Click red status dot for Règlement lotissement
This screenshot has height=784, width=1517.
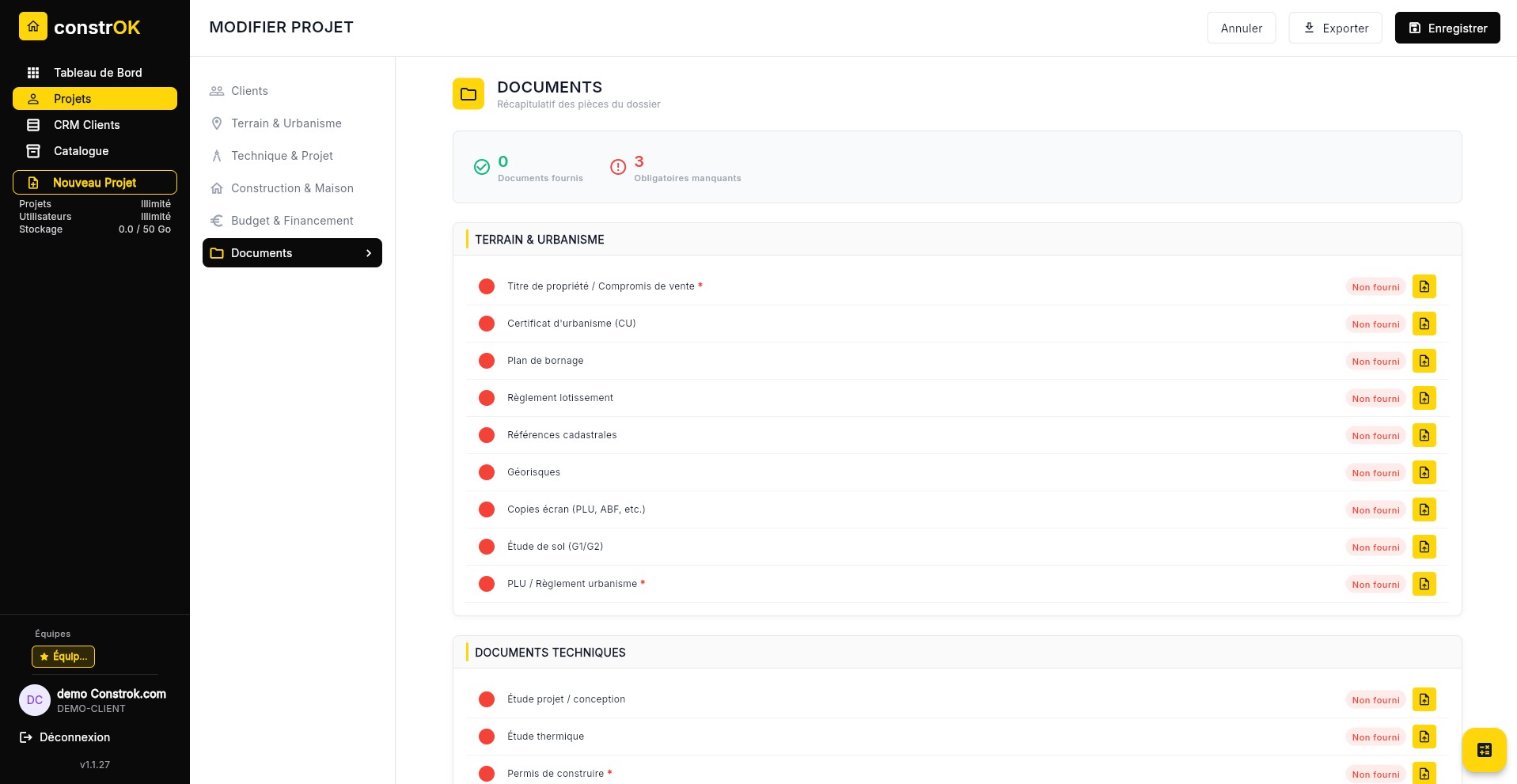click(487, 398)
